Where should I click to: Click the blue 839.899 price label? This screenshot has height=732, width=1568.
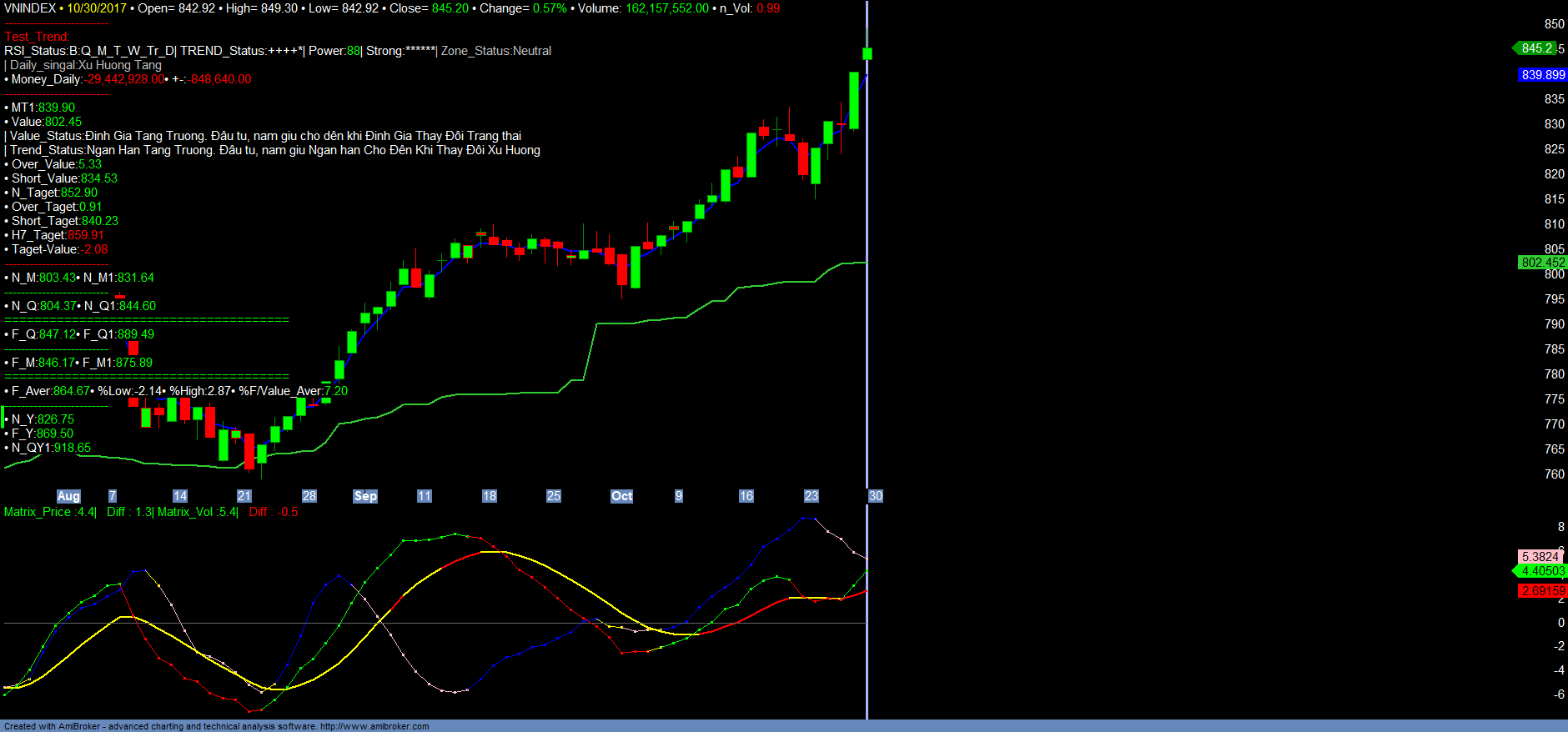pyautogui.click(x=1542, y=75)
